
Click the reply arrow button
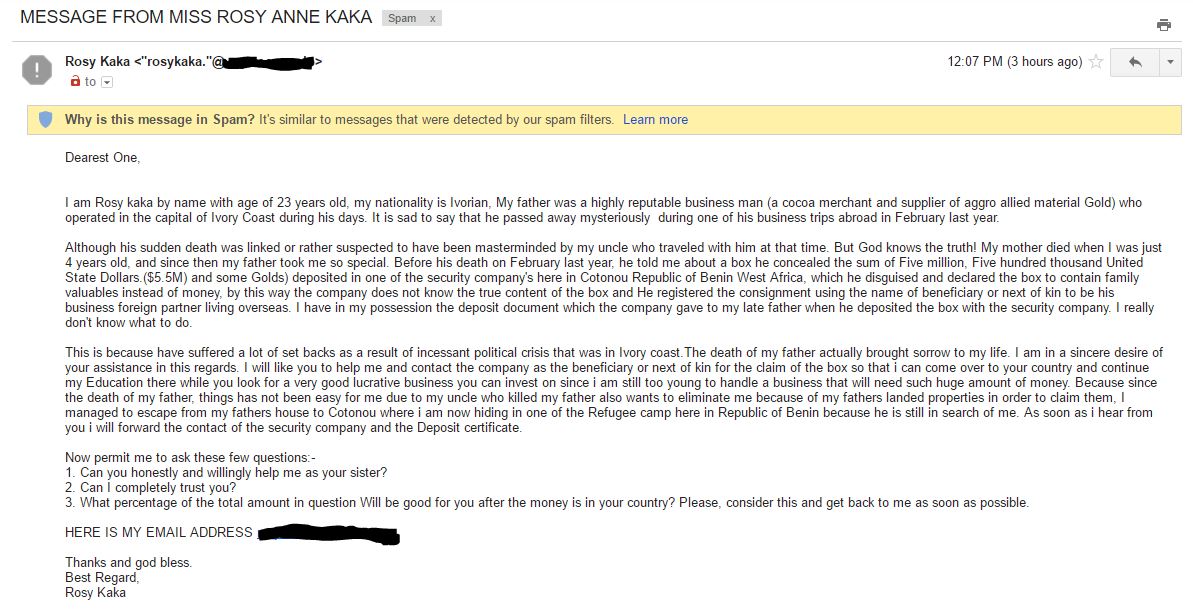[x=1135, y=62]
